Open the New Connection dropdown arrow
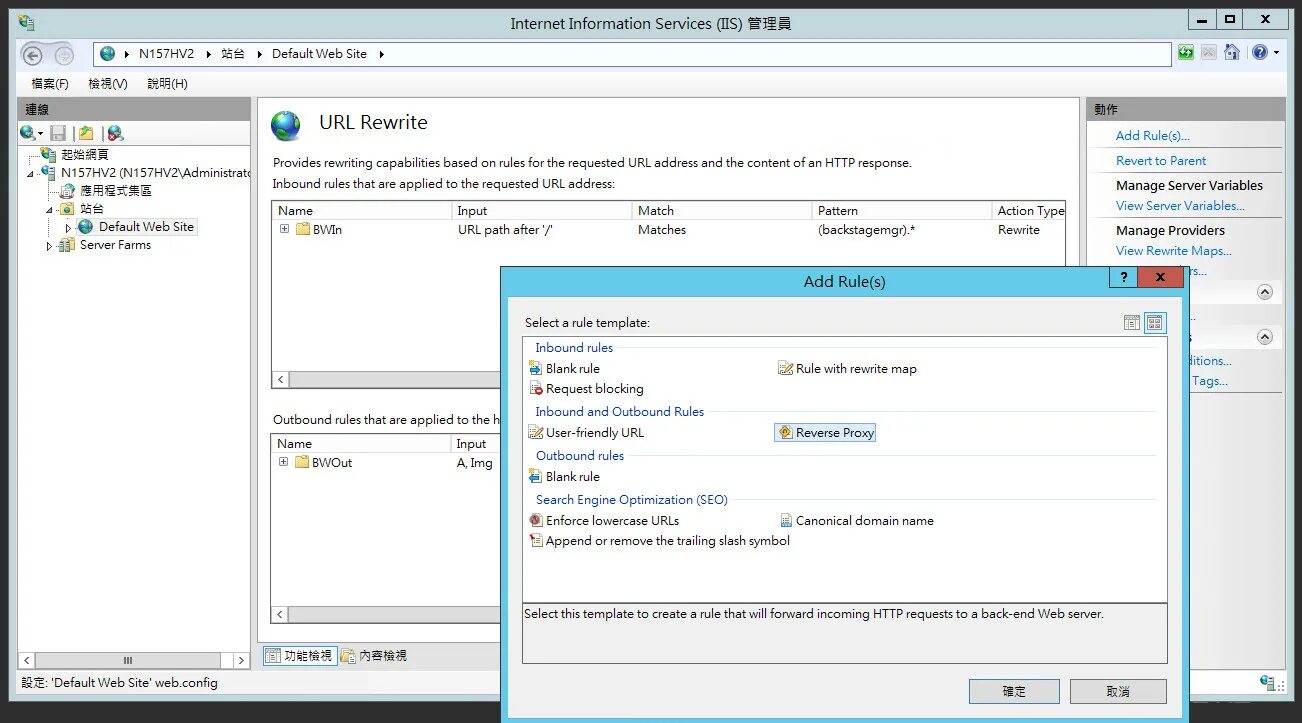This screenshot has width=1302, height=723. click(41, 134)
